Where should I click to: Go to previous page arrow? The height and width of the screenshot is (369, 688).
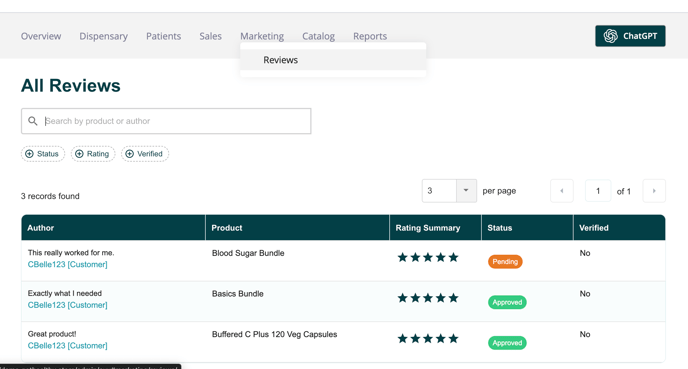(x=562, y=191)
